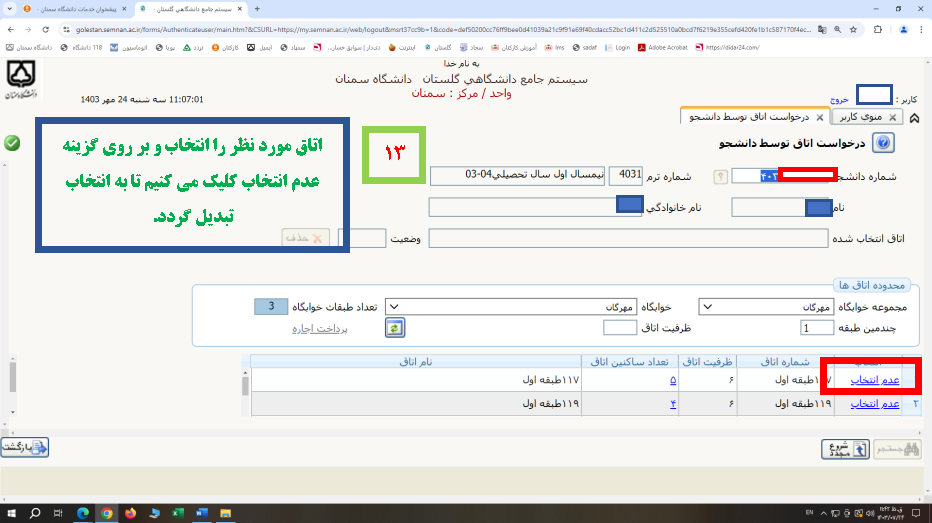
Task: Open Firefox from the Windows taskbar
Action: tap(131, 512)
